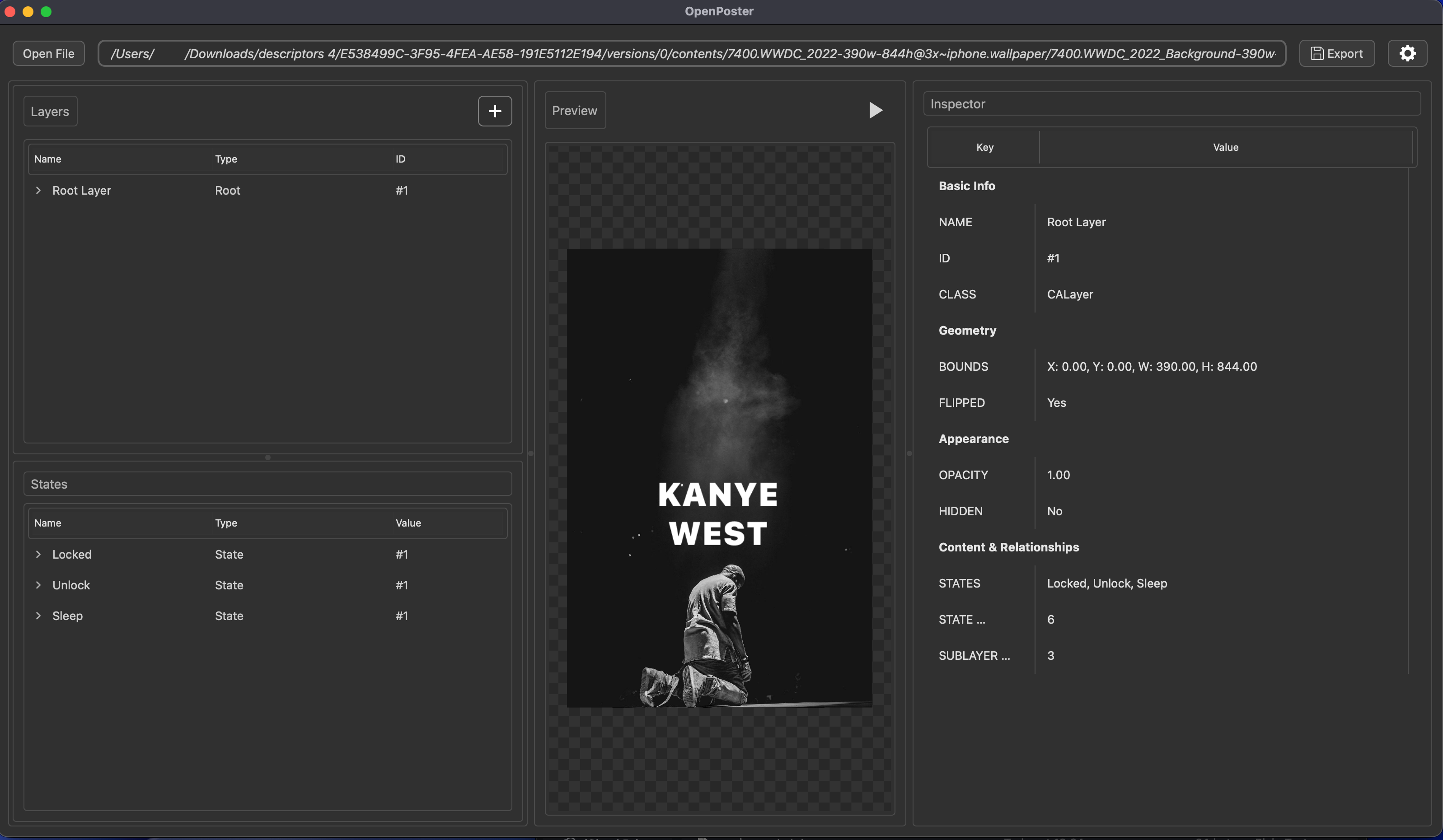Select the Unlock state name

71,585
